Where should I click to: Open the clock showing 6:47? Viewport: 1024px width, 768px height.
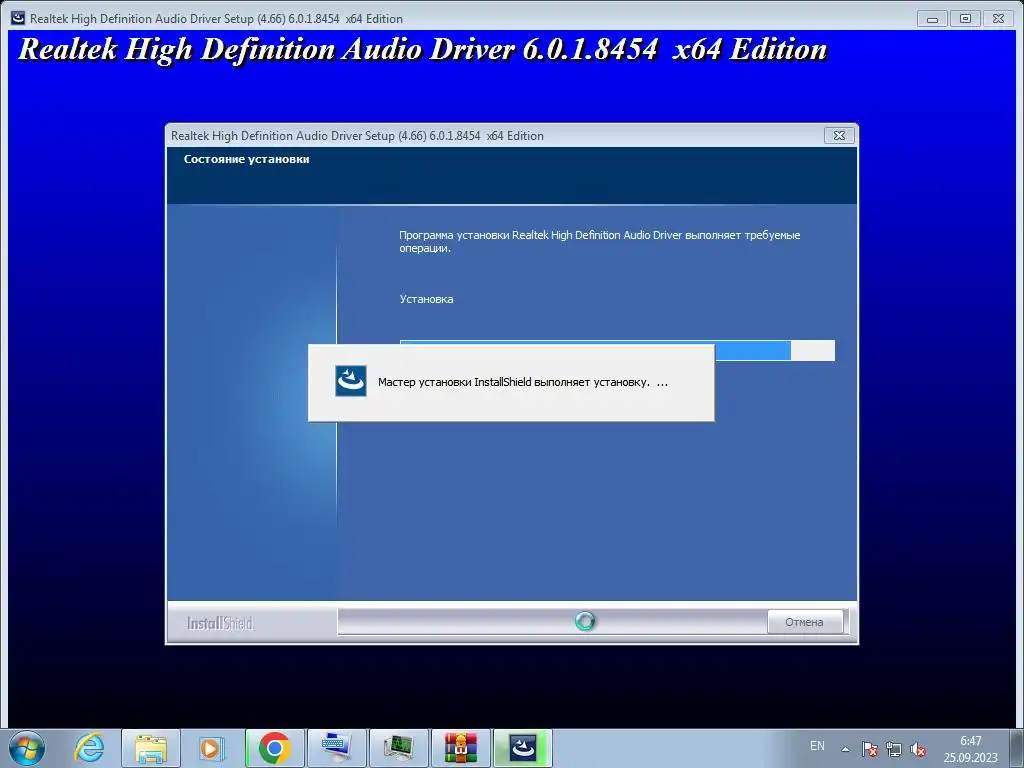pos(970,741)
